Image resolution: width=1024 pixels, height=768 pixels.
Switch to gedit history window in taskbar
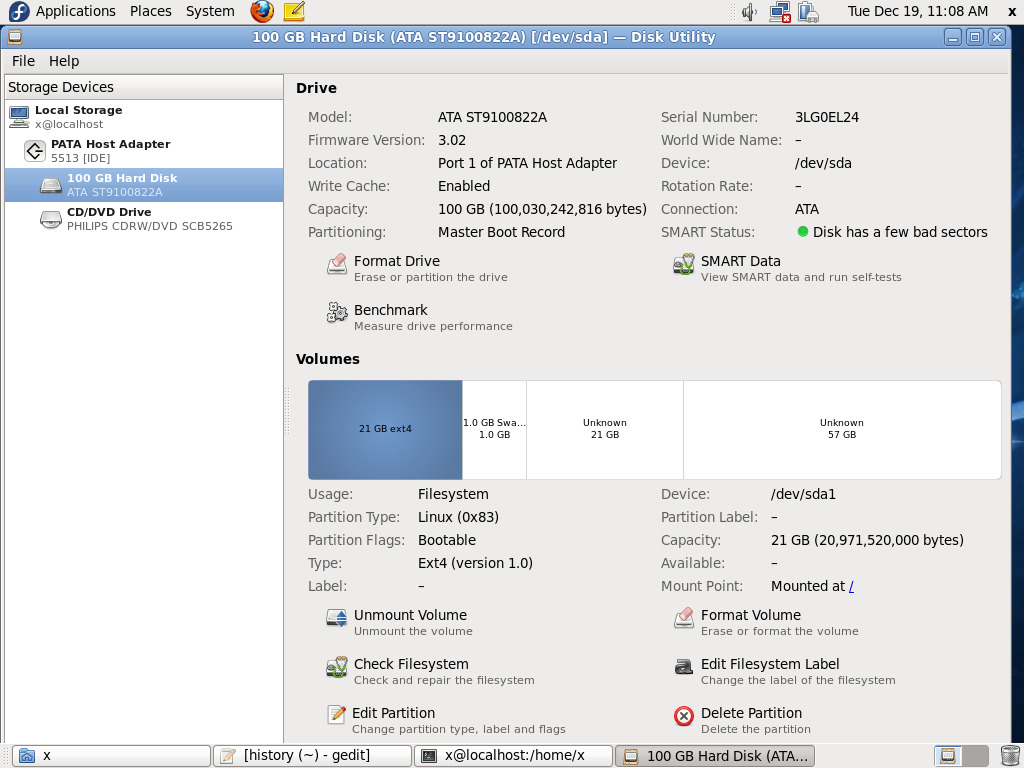(312, 756)
